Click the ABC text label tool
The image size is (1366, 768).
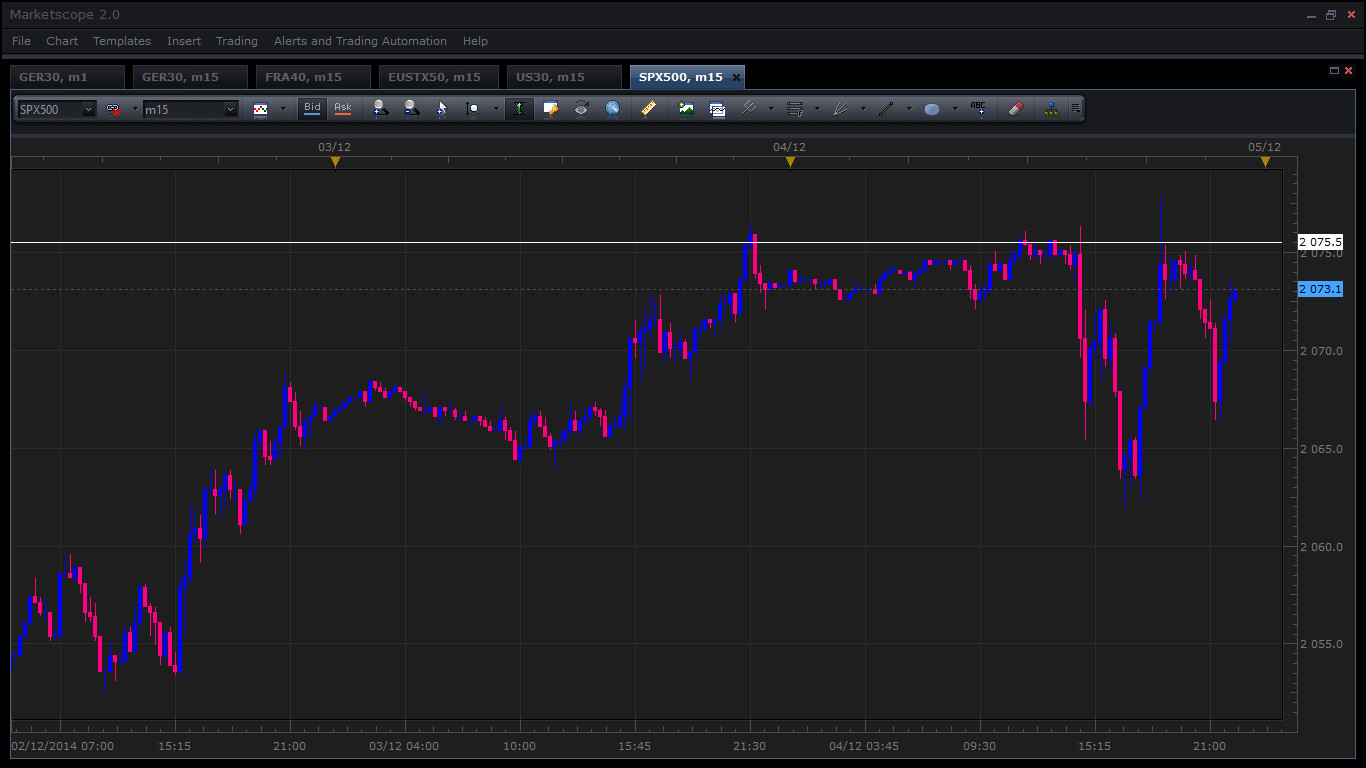click(x=977, y=109)
